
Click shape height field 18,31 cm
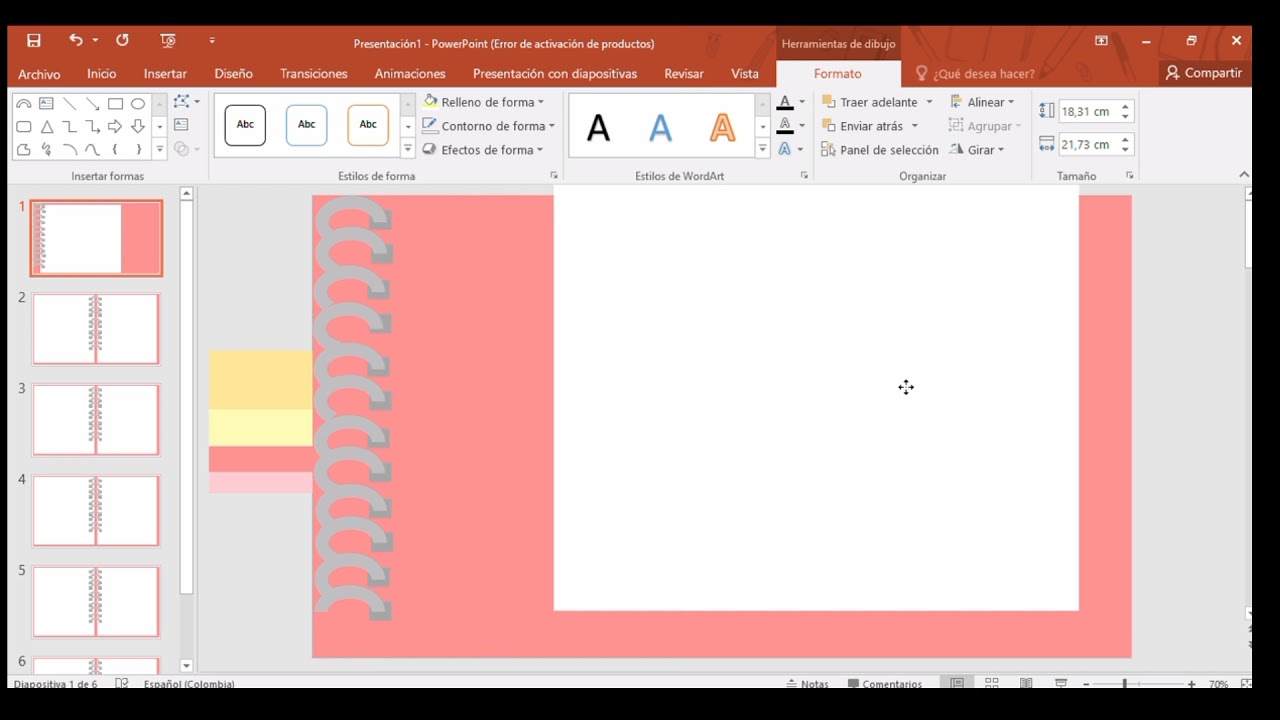pyautogui.click(x=1088, y=112)
